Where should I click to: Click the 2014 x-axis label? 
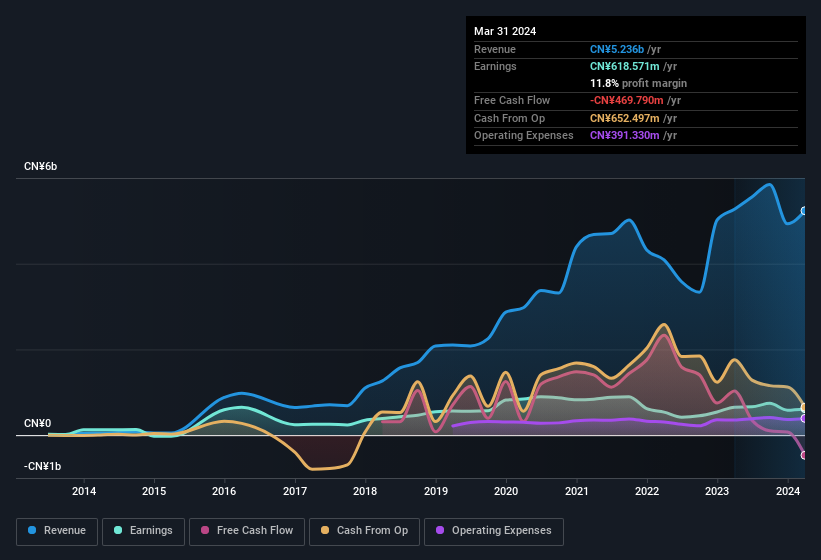pos(84,491)
